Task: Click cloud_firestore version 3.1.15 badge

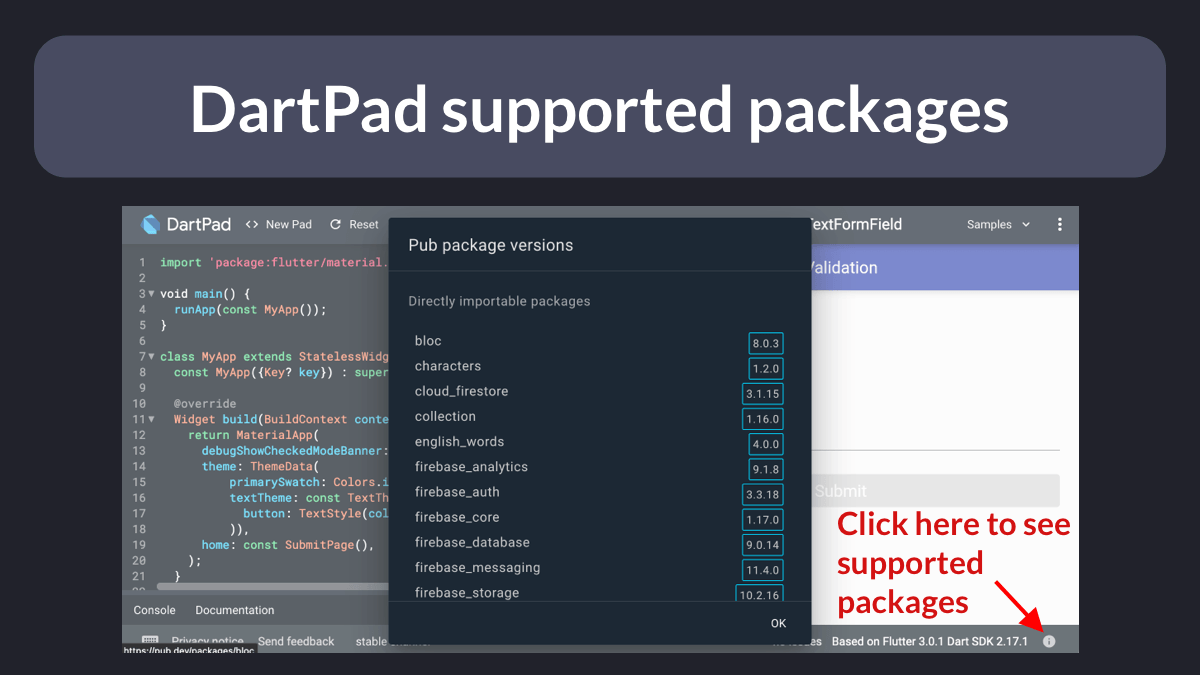Action: (x=763, y=393)
